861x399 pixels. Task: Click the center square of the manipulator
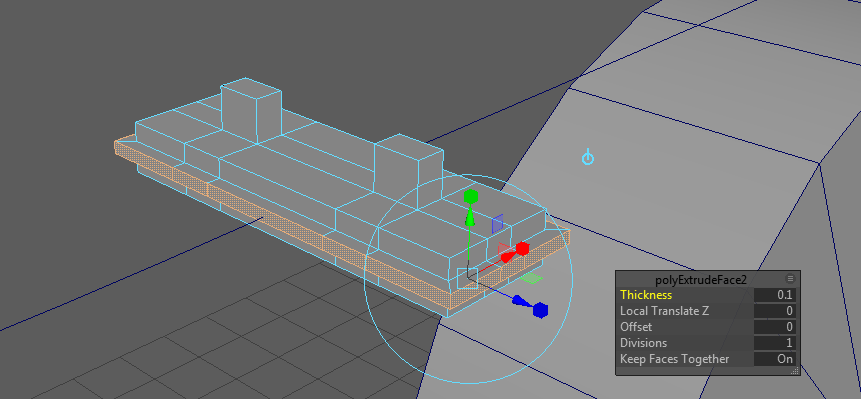click(467, 278)
